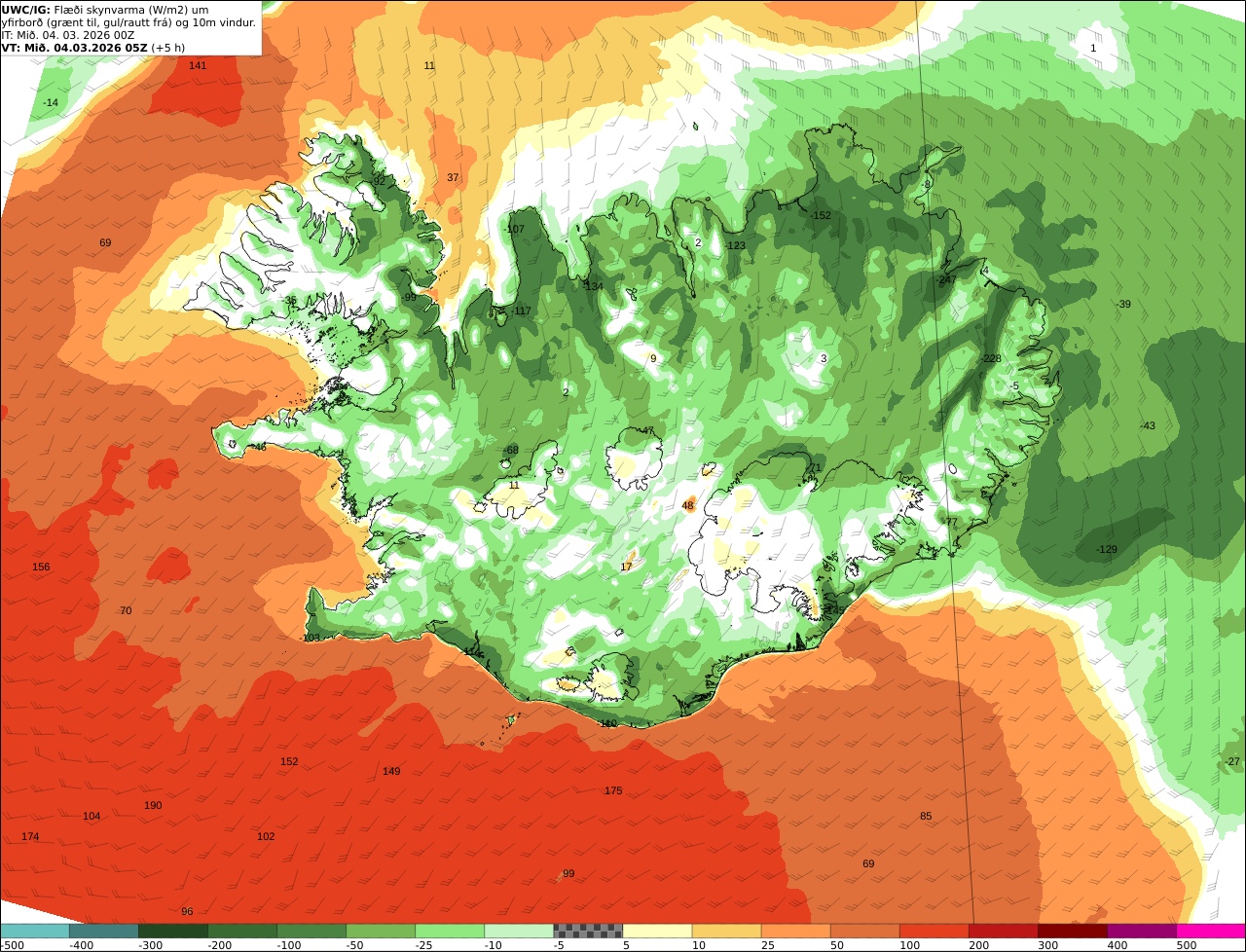The height and width of the screenshot is (952, 1246).
Task: Select the map value 149
Action: (x=391, y=771)
